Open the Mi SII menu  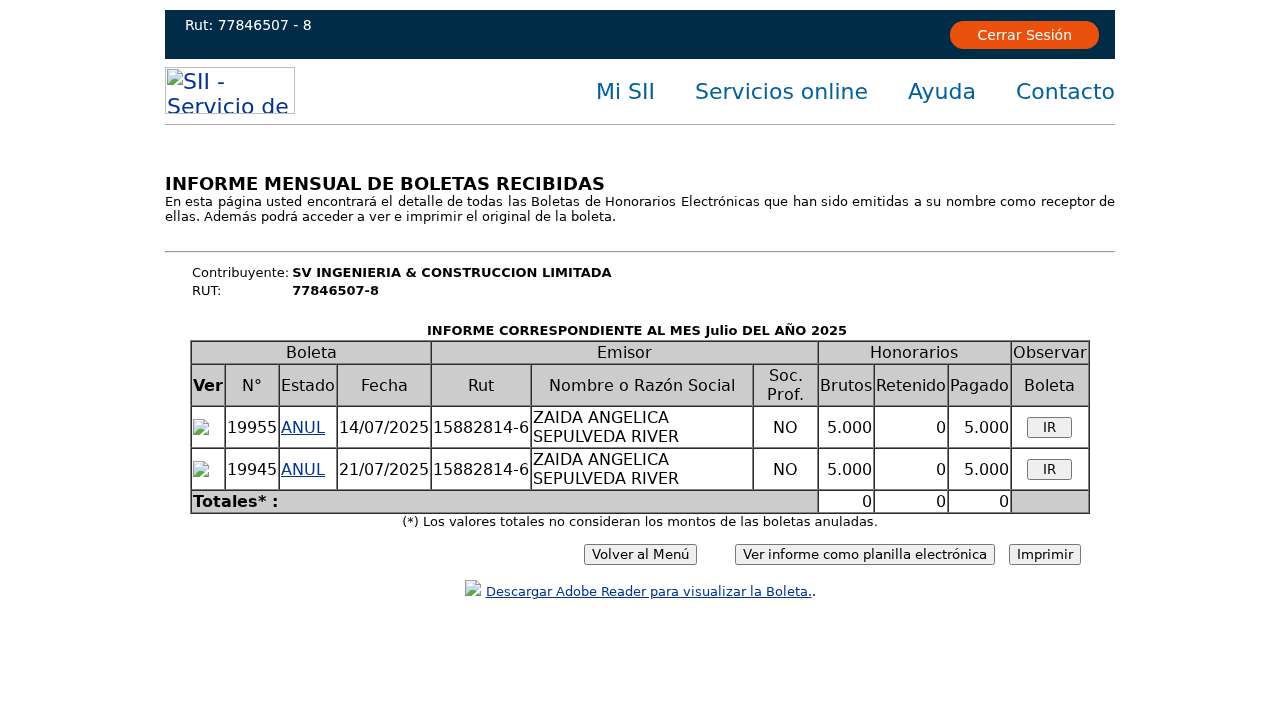click(x=625, y=92)
